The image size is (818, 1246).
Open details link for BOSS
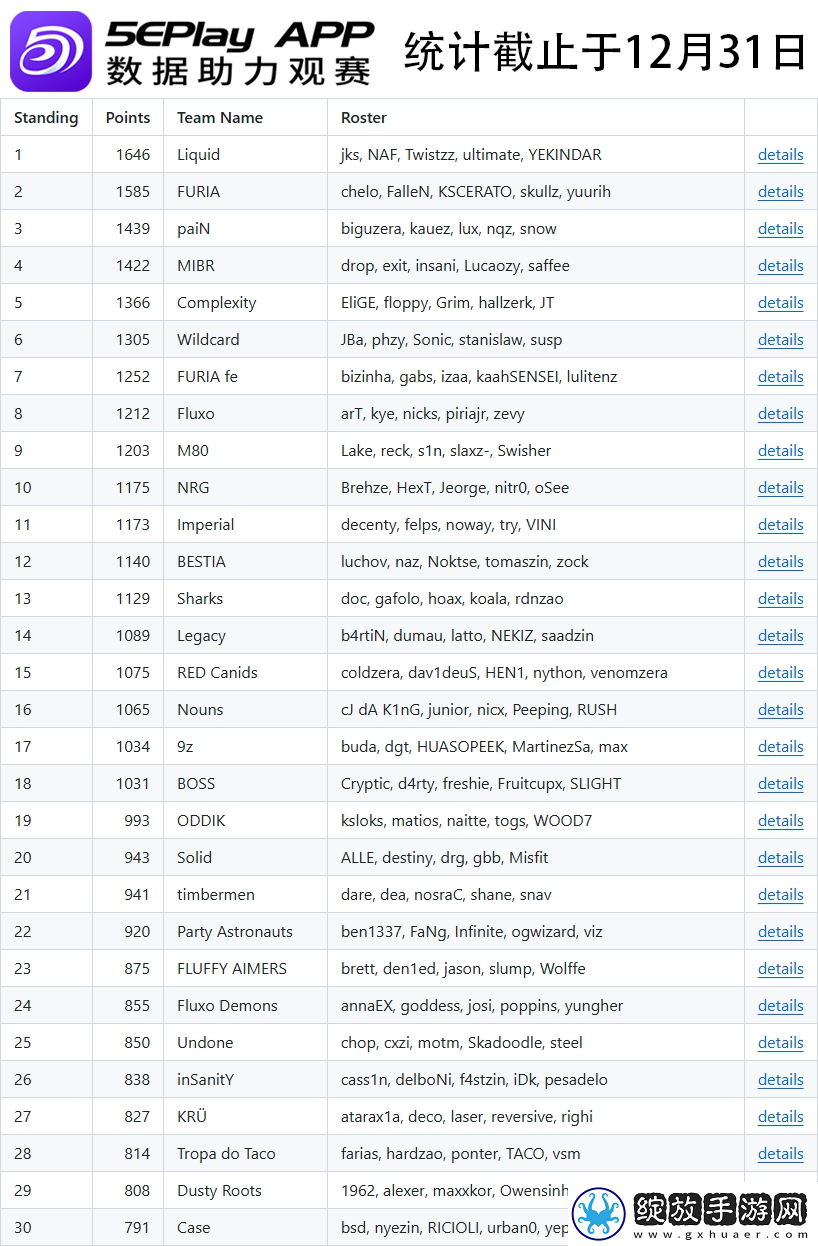(780, 784)
